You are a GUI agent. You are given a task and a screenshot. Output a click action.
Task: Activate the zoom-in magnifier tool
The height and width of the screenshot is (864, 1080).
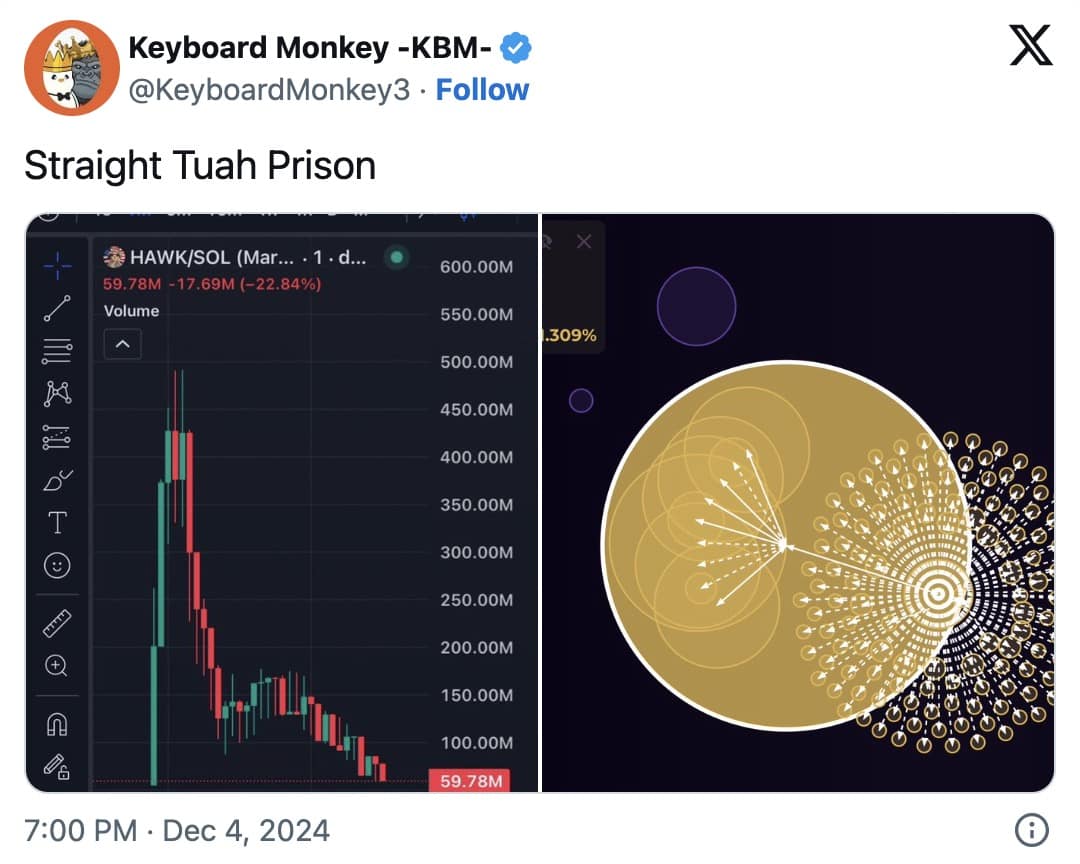click(58, 665)
